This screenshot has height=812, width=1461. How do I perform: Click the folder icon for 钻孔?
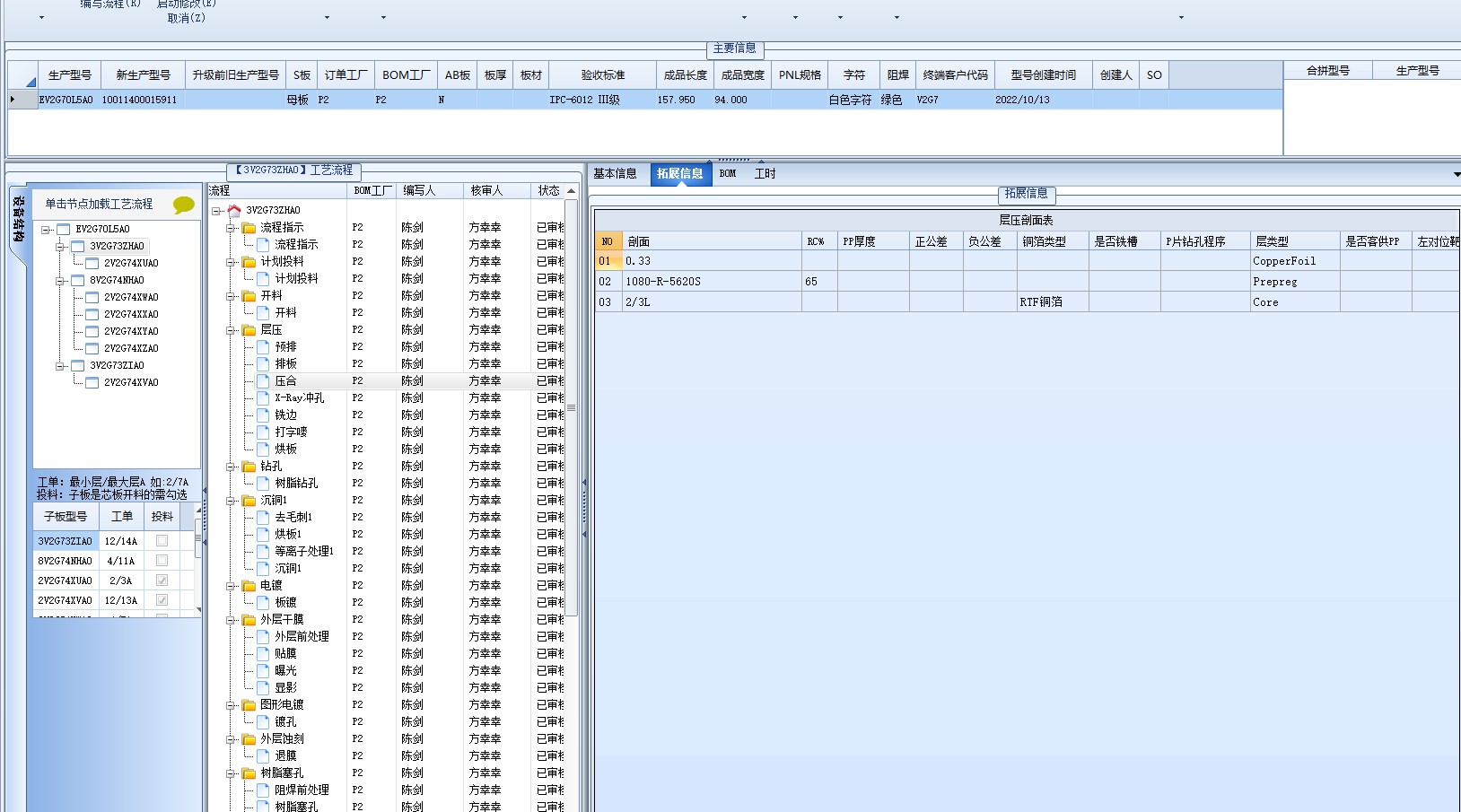249,467
